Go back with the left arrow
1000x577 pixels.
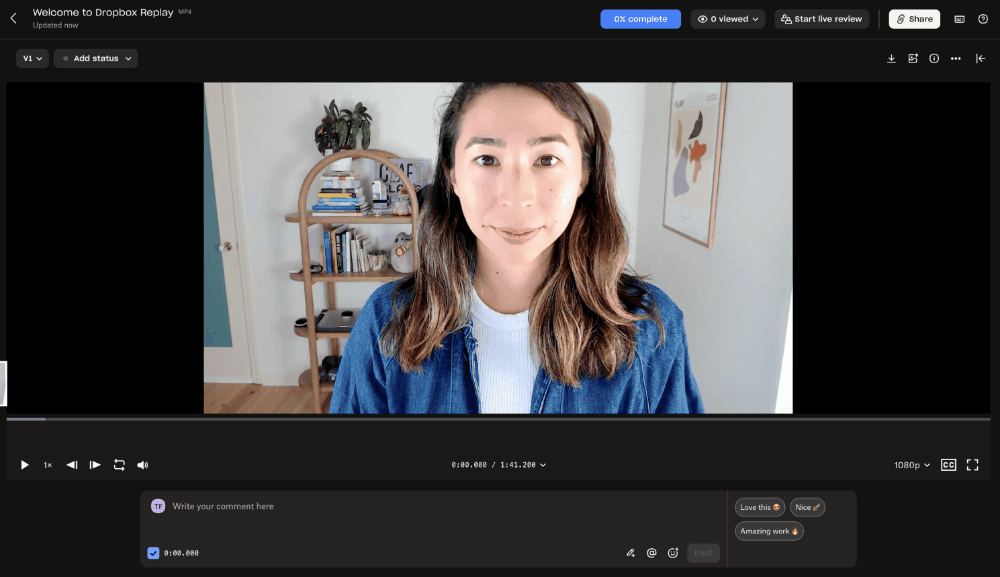tap(13, 18)
